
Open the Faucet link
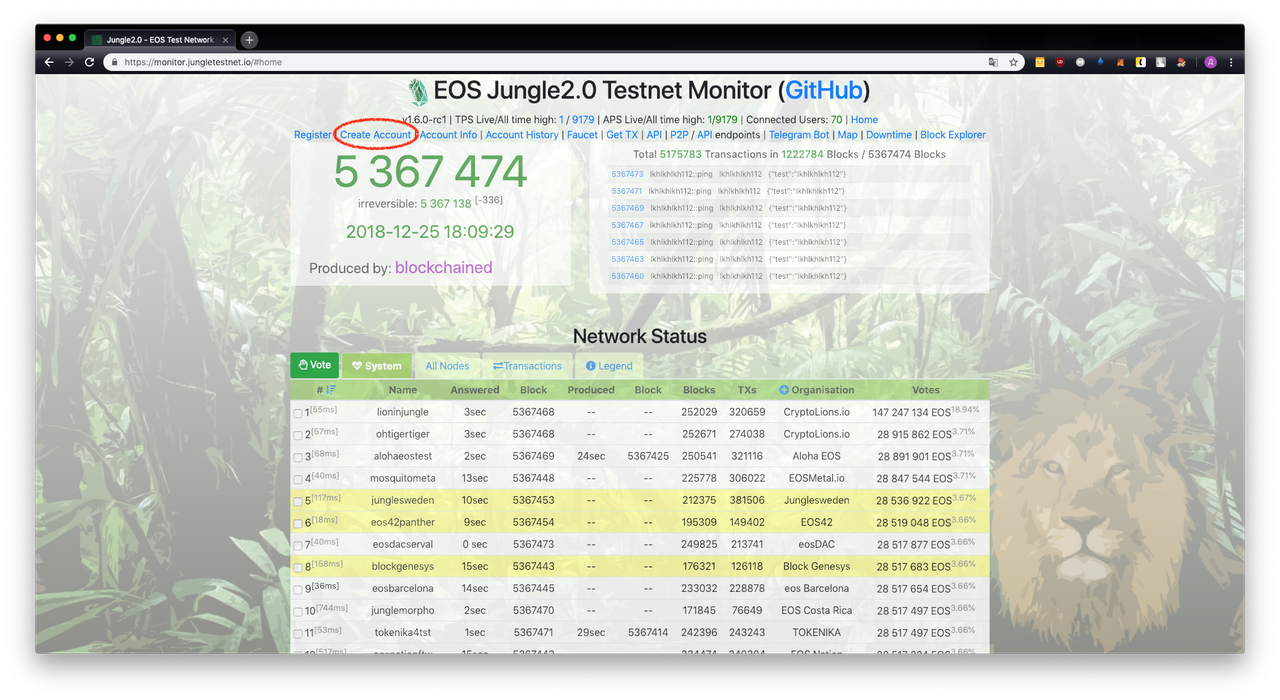(x=582, y=135)
